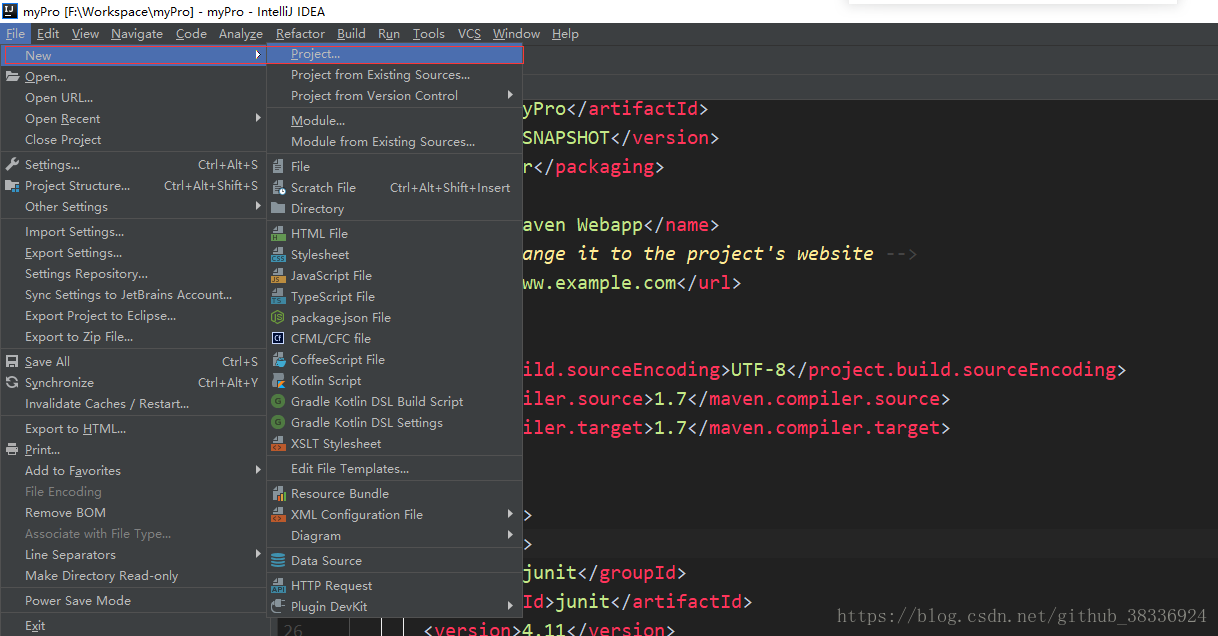Click the new File icon in submenu

278,166
